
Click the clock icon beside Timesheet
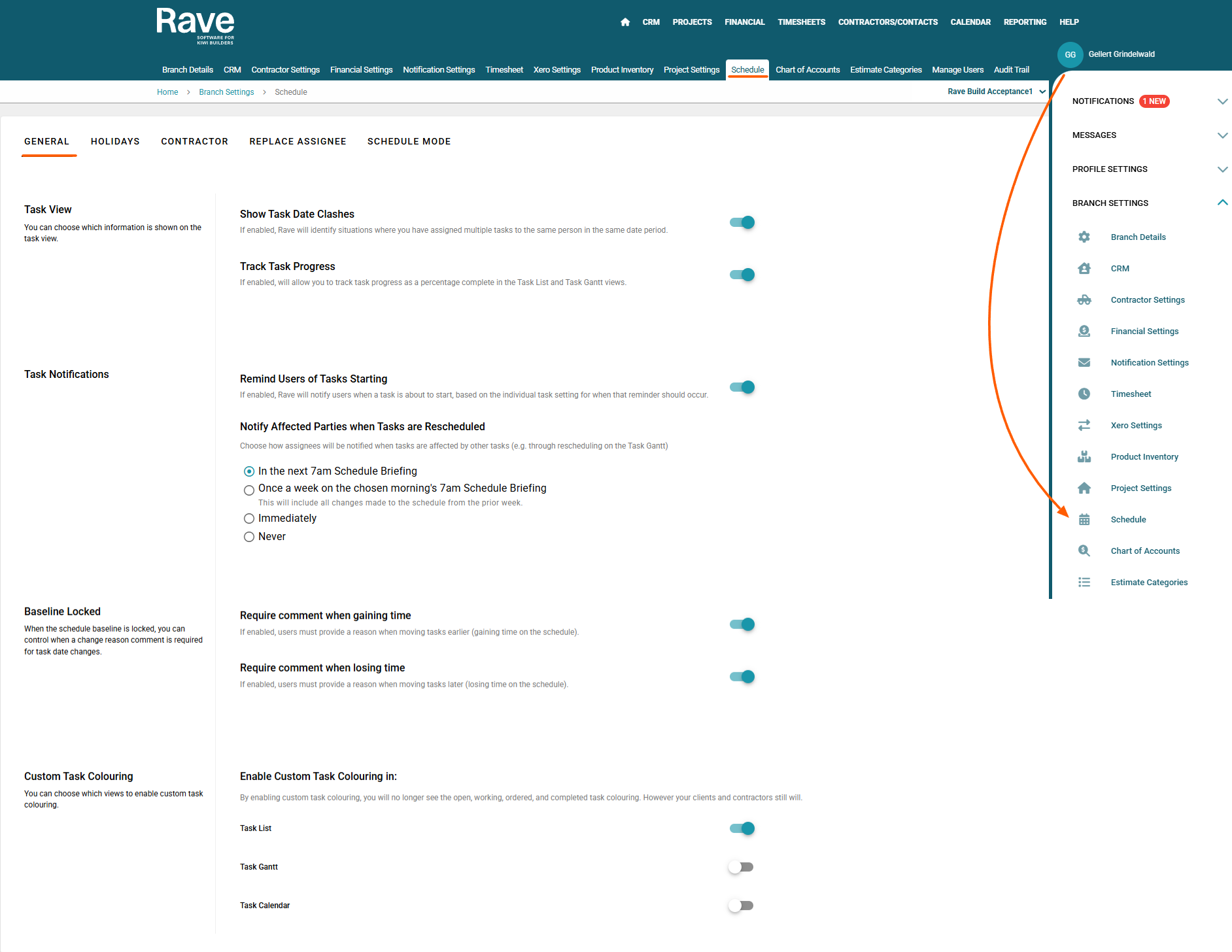click(1084, 394)
